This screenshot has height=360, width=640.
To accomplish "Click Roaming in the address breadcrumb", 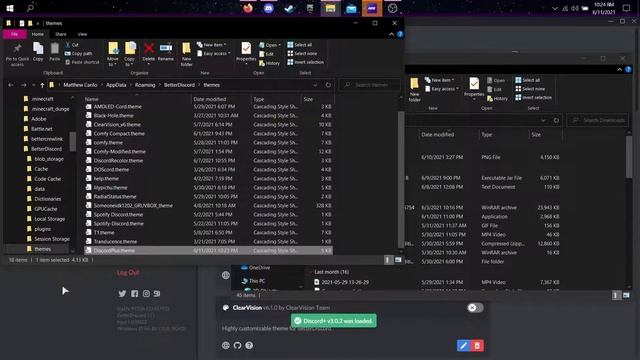I will click(145, 85).
